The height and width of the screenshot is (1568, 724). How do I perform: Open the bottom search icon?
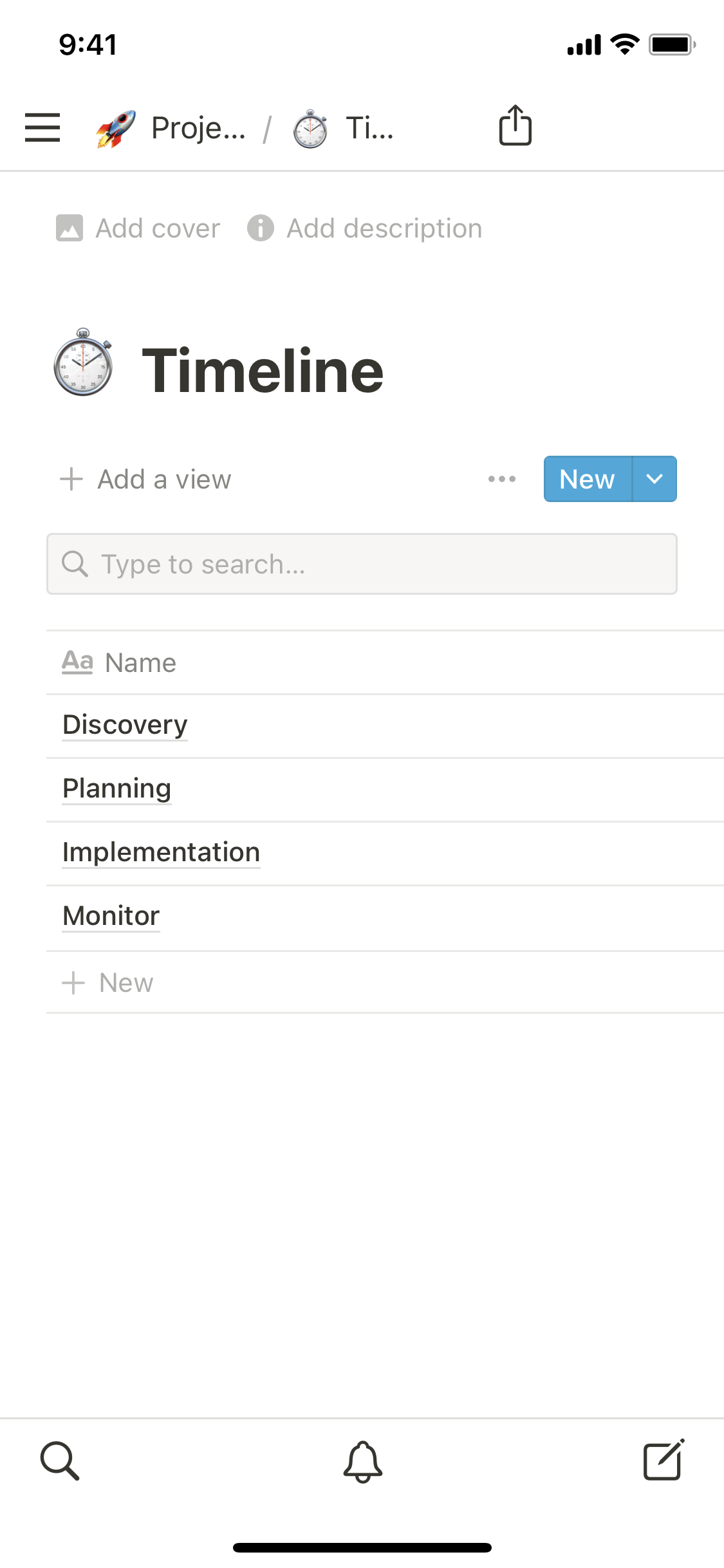(60, 1461)
